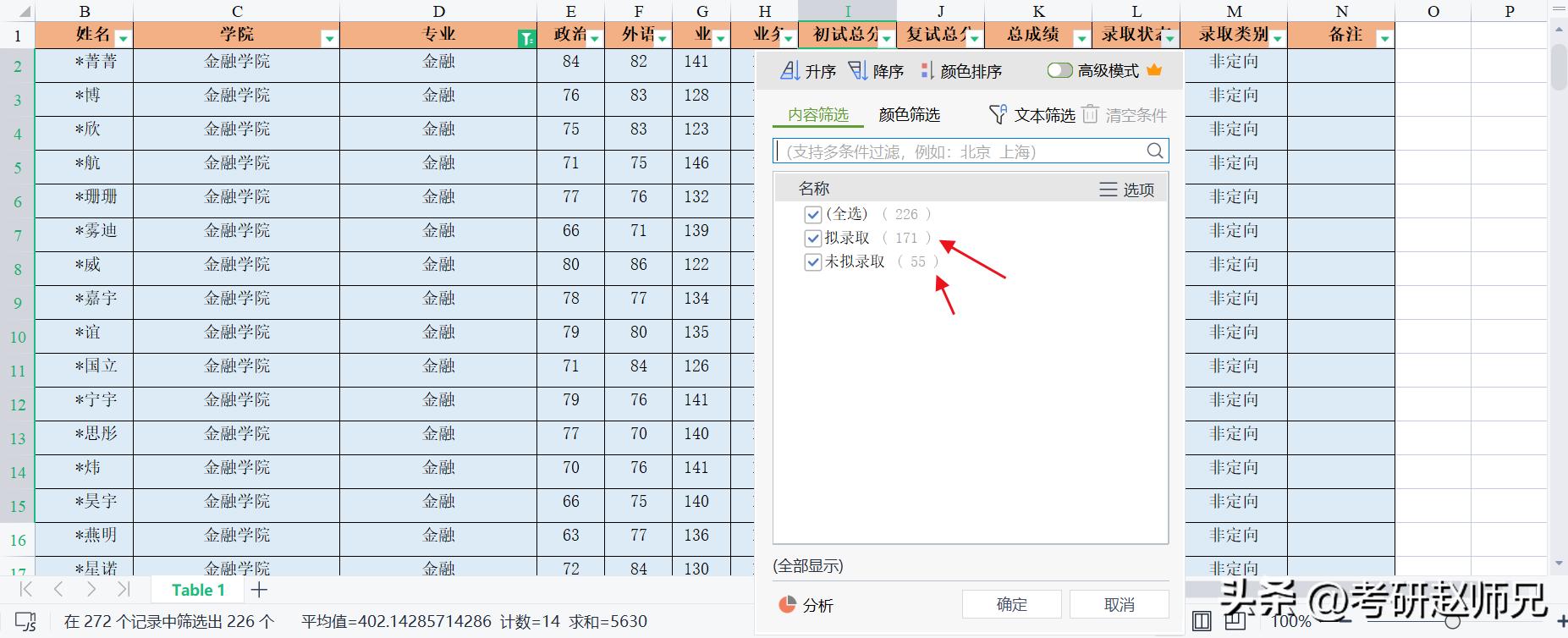Open the 备注 filter dropdown
This screenshot has width=1568, height=638.
(1384, 39)
